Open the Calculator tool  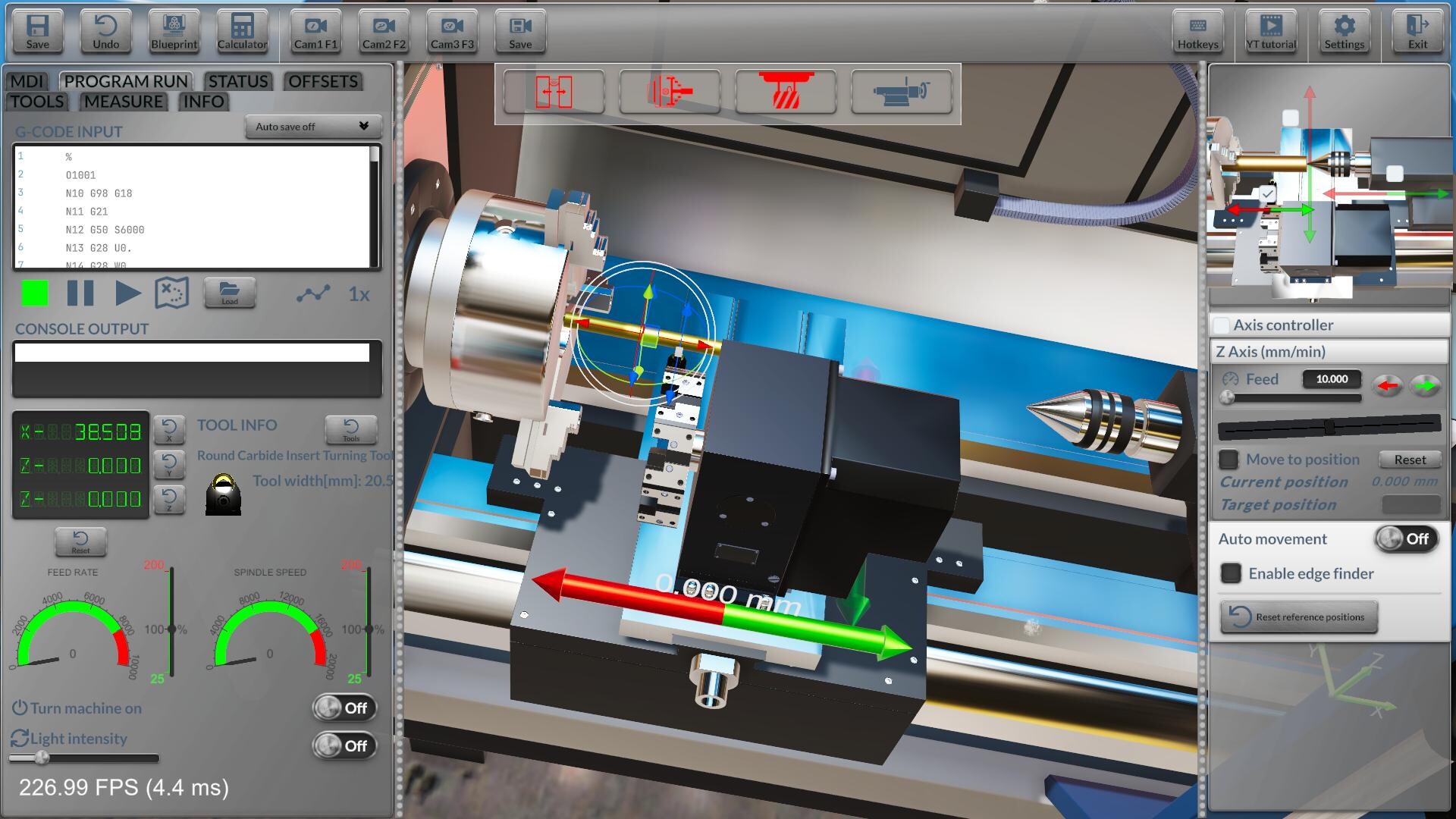pos(242,31)
